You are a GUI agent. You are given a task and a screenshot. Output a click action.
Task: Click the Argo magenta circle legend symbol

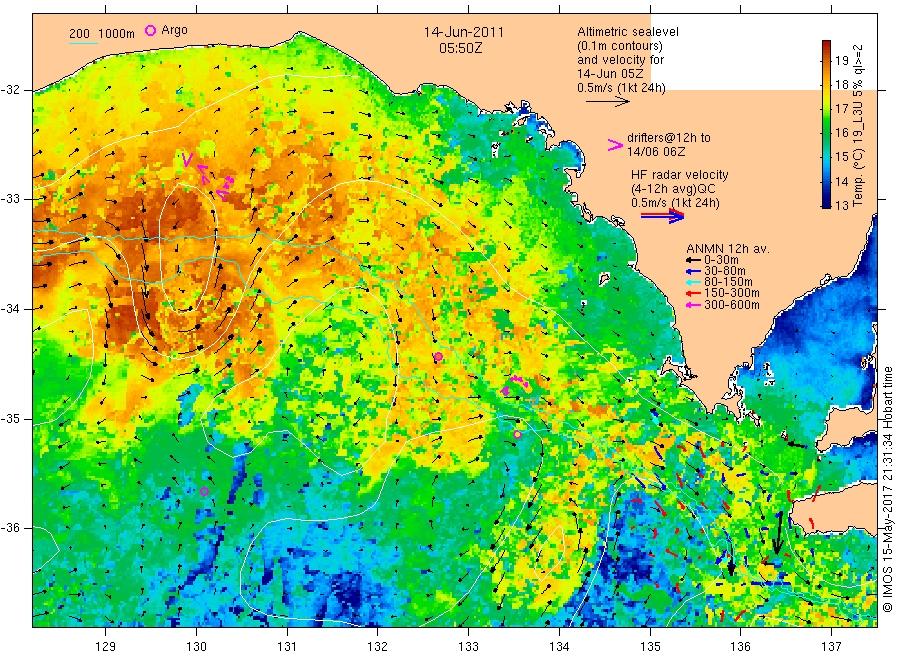click(150, 30)
